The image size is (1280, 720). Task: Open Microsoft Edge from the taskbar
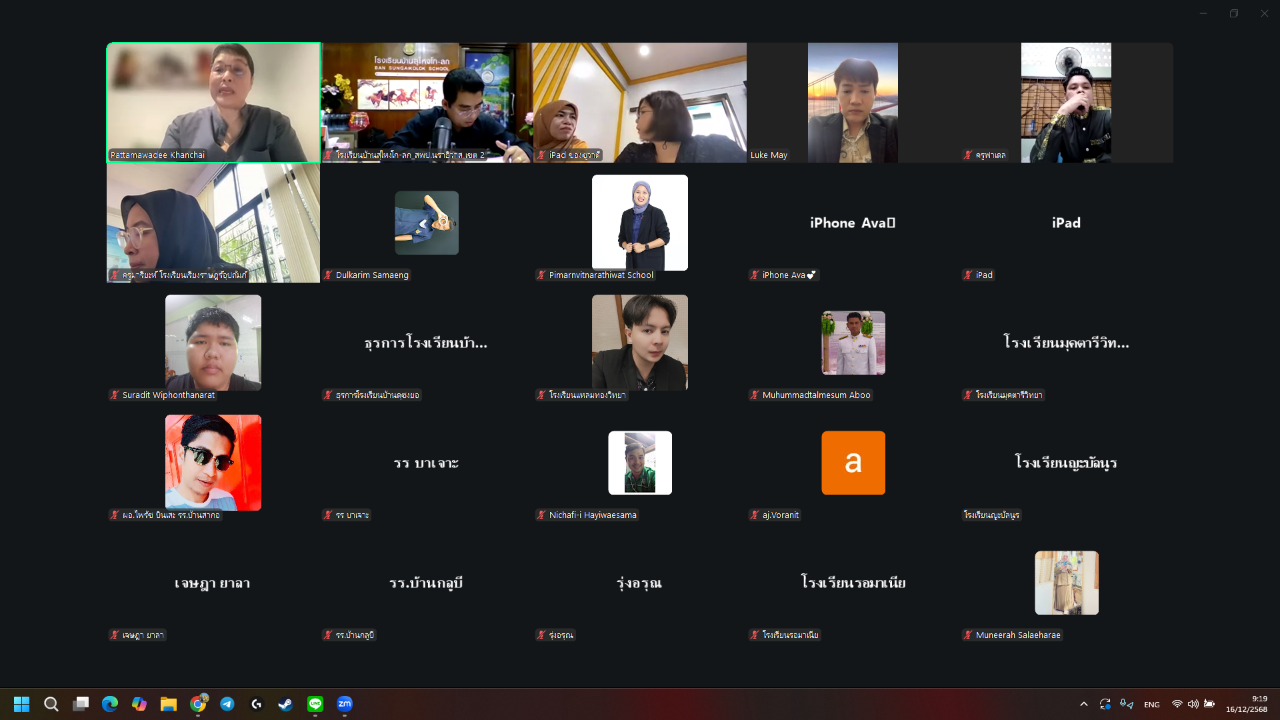[110, 704]
